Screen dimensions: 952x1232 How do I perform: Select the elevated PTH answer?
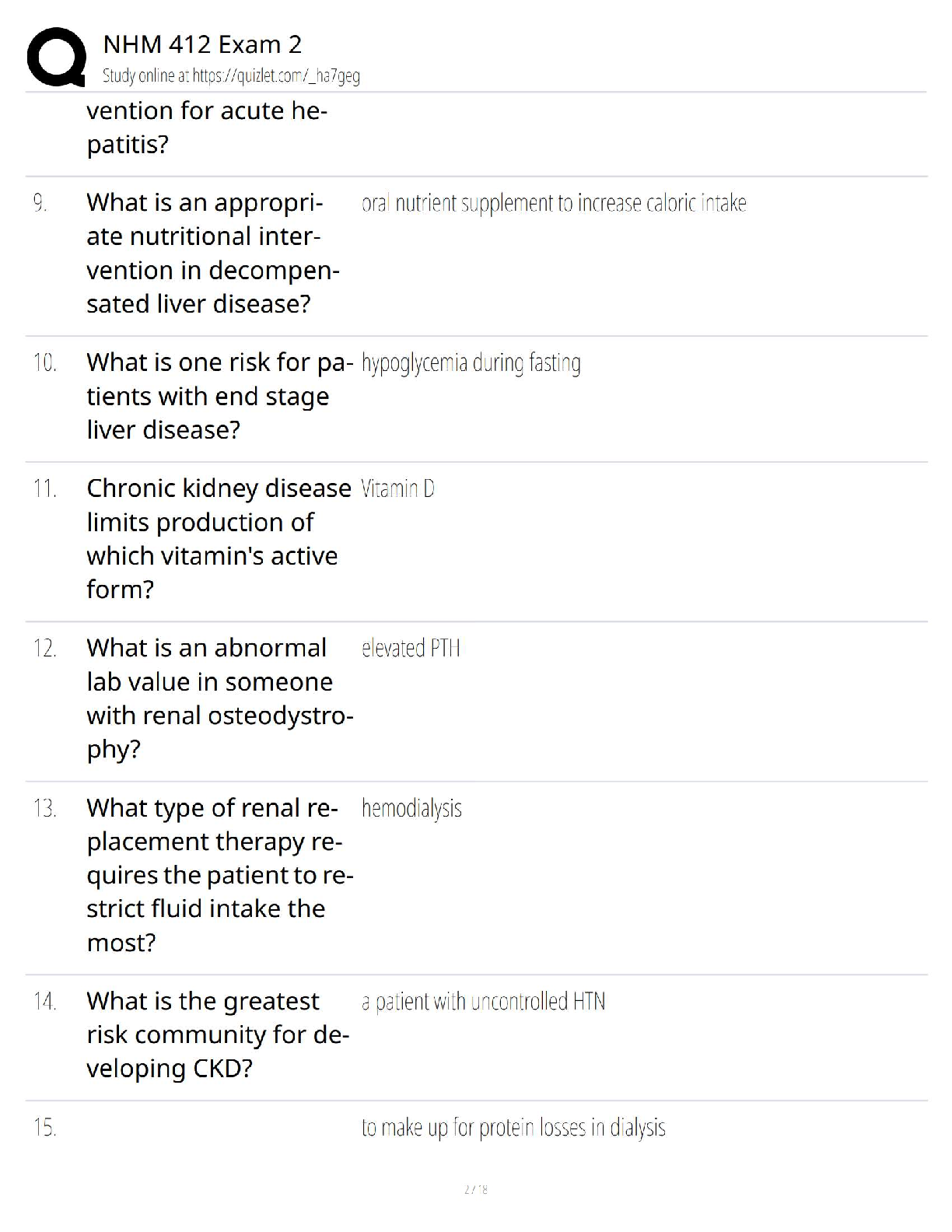coord(411,648)
